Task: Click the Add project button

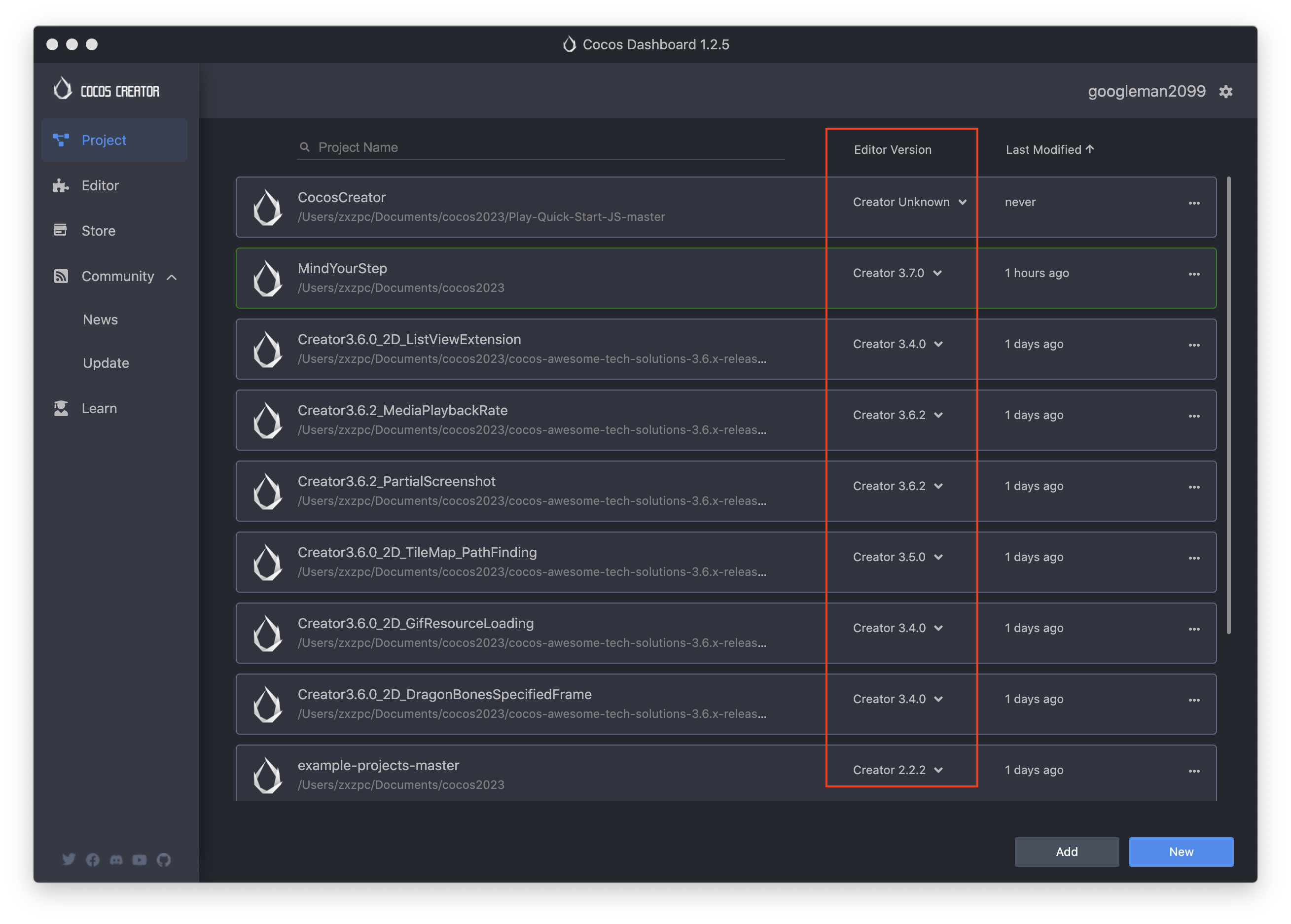Action: click(x=1067, y=852)
